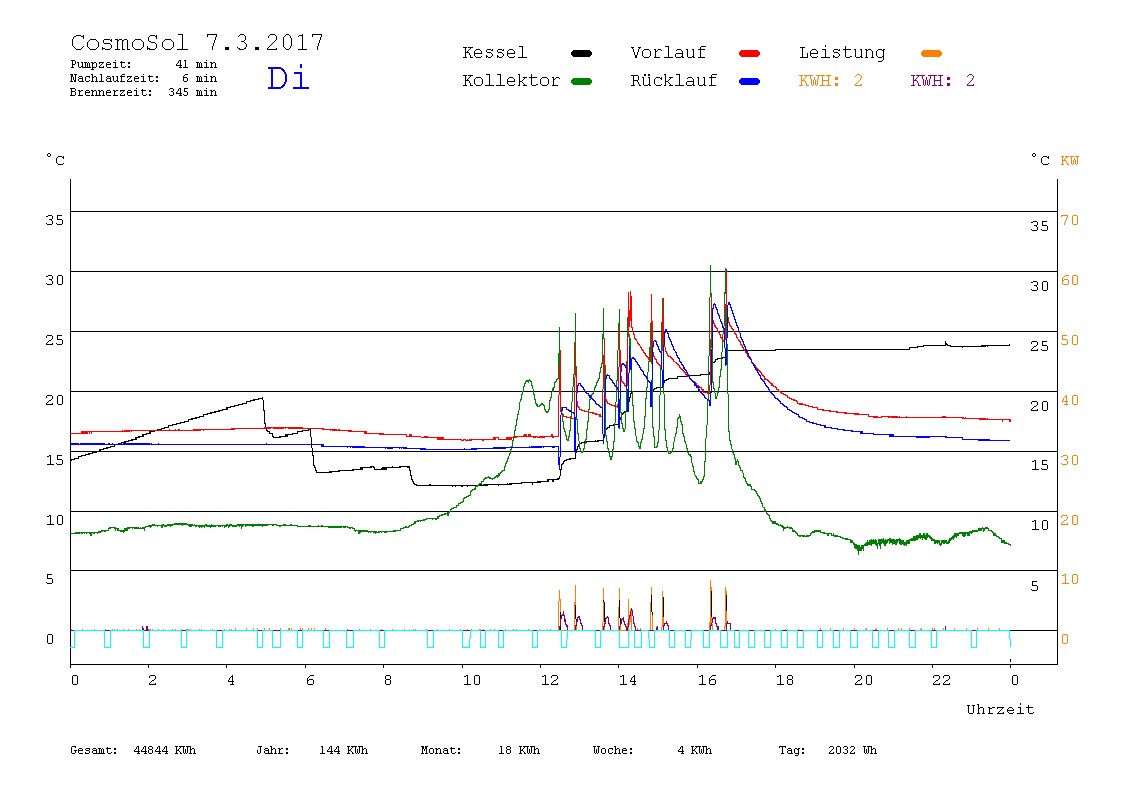Click hour '18' on the Uhrzeit axis
The width and height of the screenshot is (1148, 812).
(x=785, y=680)
